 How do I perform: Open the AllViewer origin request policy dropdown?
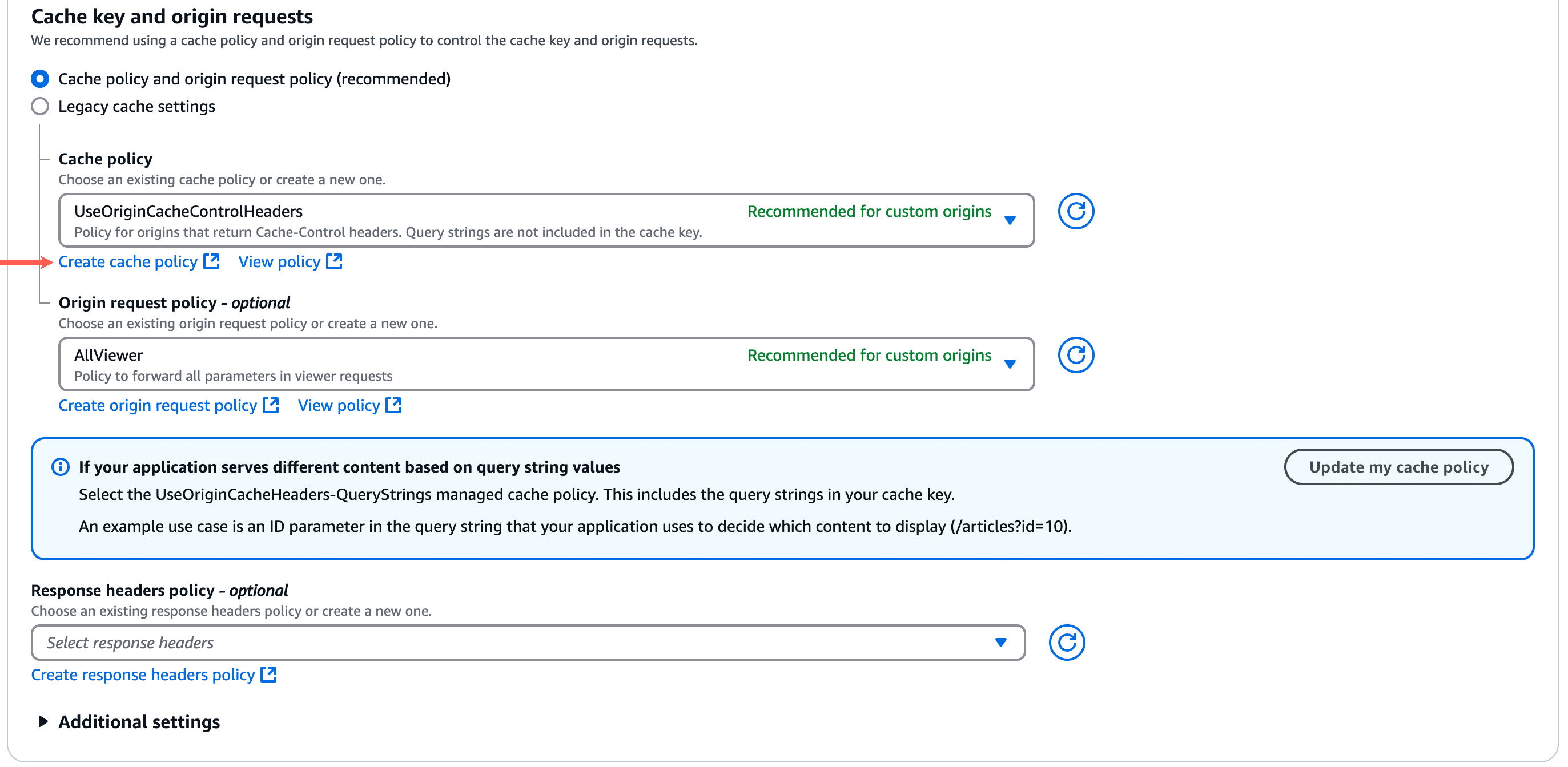(1010, 364)
